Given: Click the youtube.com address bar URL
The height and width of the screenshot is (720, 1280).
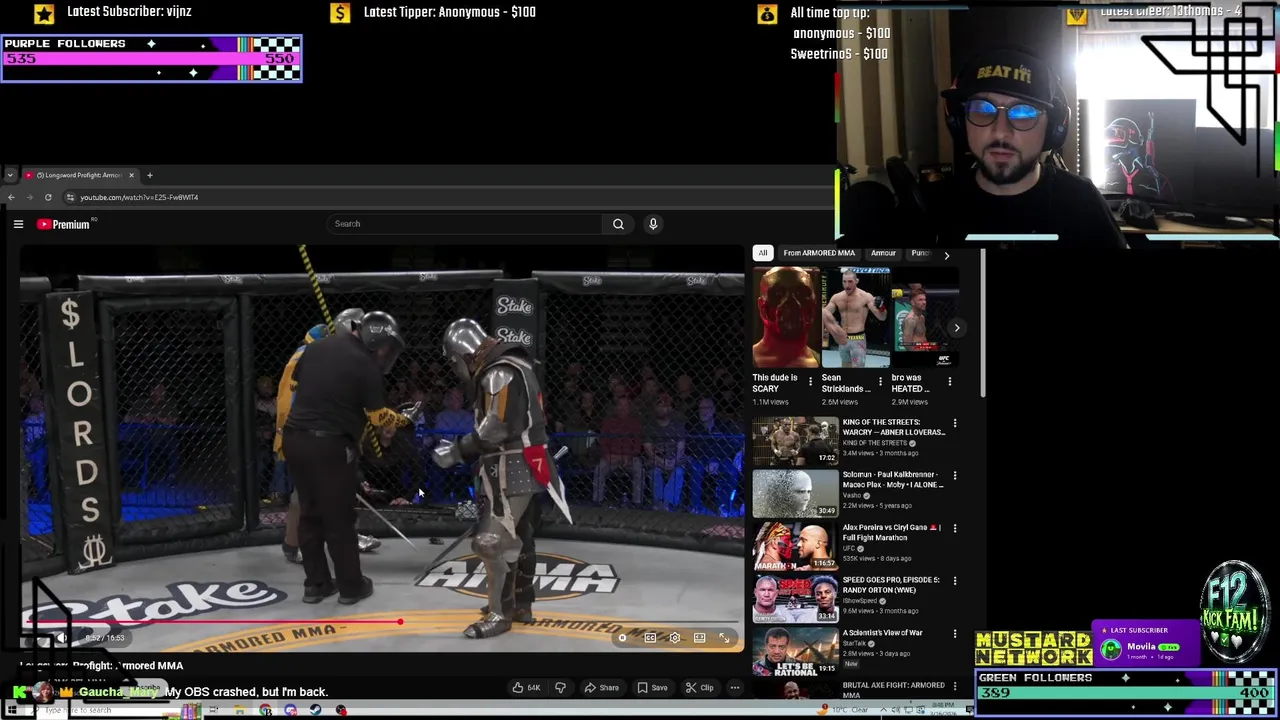Looking at the screenshot, I should pos(139,197).
